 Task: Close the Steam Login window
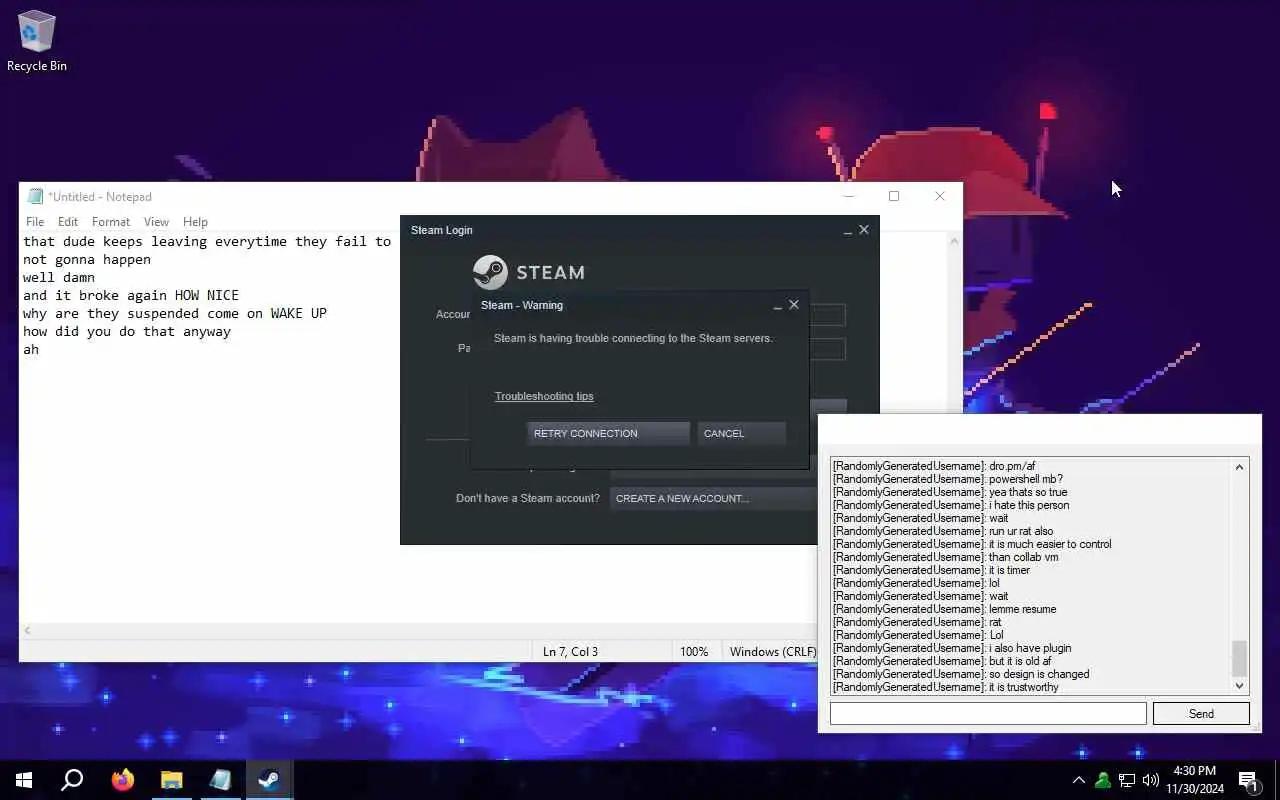[864, 230]
